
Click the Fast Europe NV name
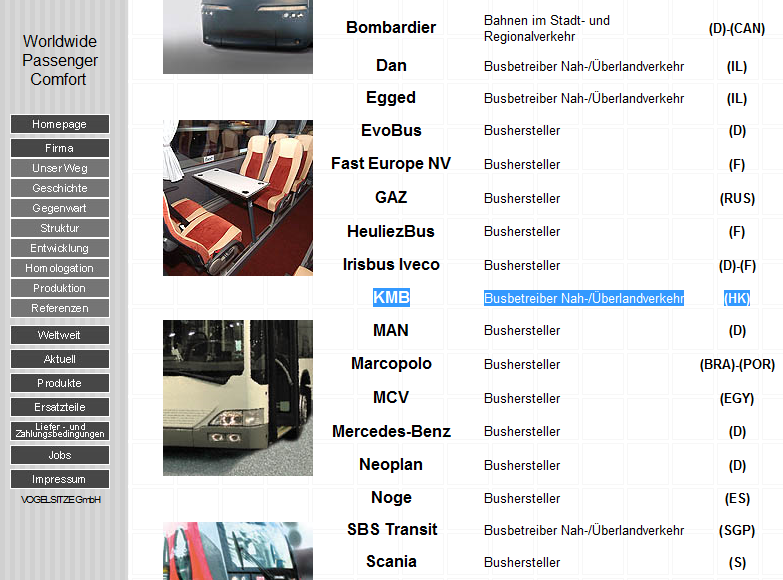391,163
